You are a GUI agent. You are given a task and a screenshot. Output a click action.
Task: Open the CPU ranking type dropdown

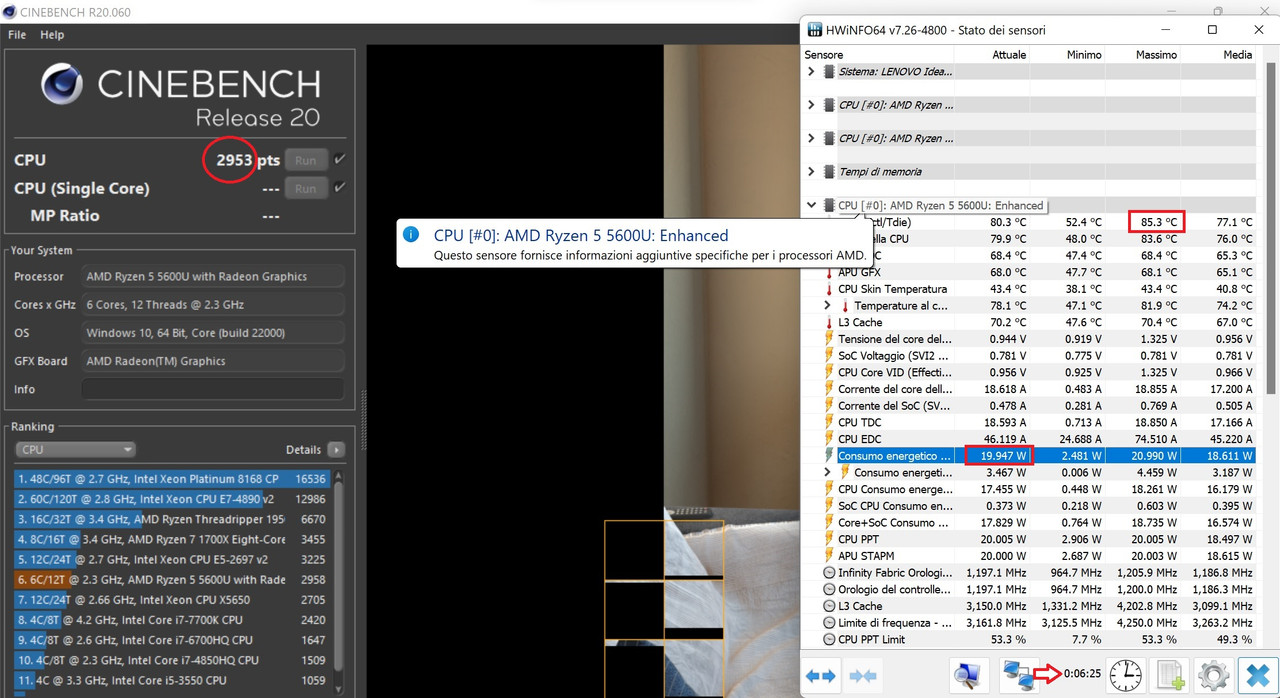pos(76,450)
